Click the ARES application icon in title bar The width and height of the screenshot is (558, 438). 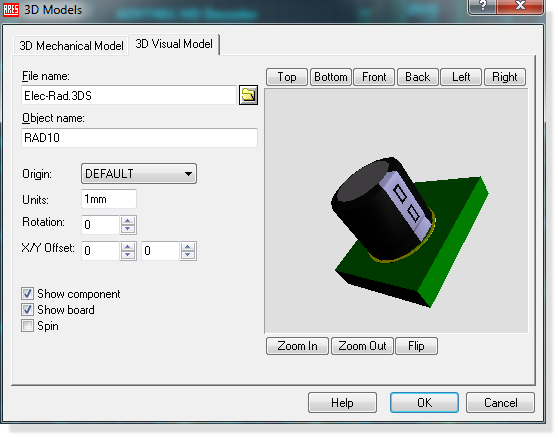pyautogui.click(x=11, y=9)
